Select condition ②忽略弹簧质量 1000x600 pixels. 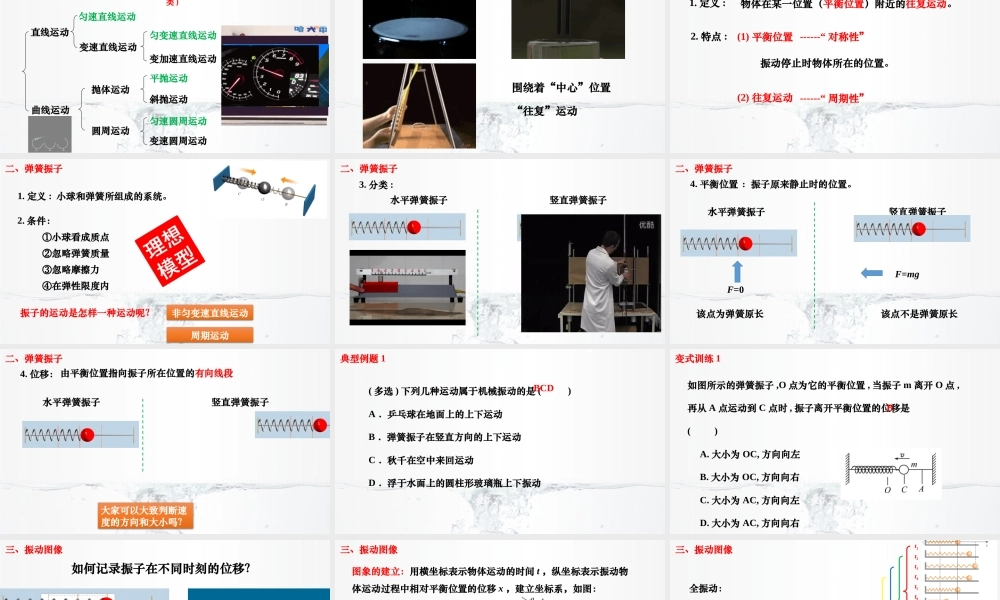[75, 253]
